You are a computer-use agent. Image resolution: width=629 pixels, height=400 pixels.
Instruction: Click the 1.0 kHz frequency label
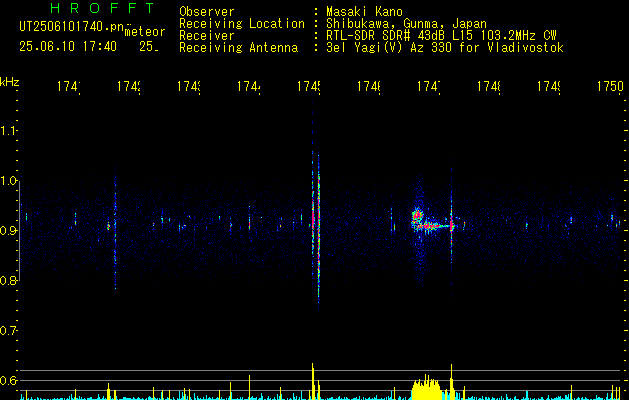coord(8,181)
